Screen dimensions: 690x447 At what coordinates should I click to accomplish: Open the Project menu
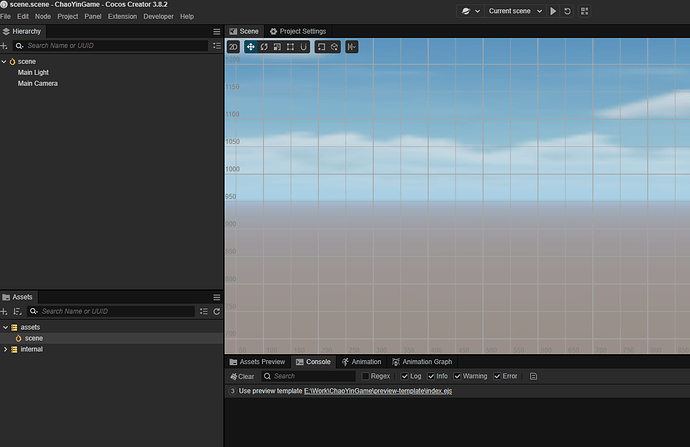pyautogui.click(x=68, y=16)
